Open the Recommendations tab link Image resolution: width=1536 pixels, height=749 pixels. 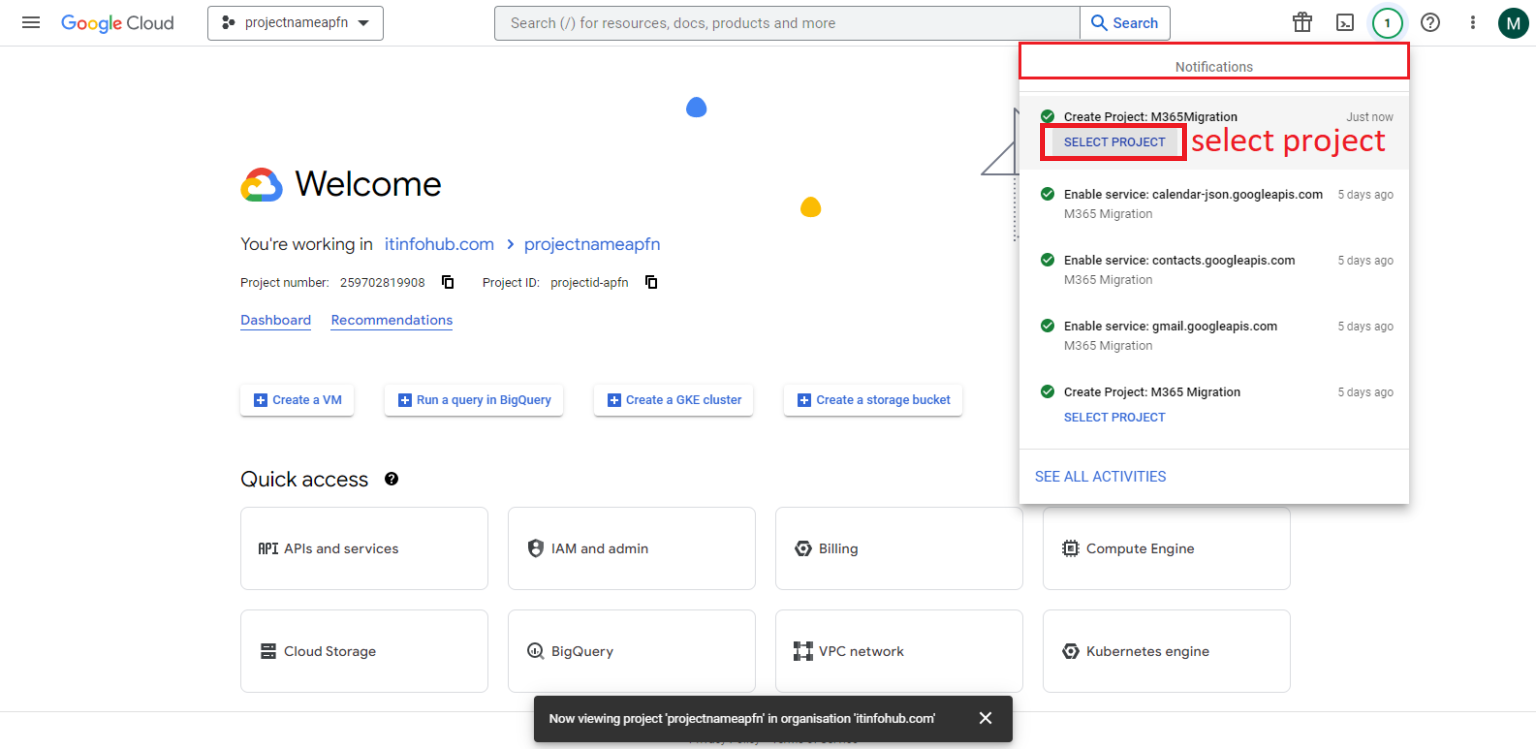(392, 320)
